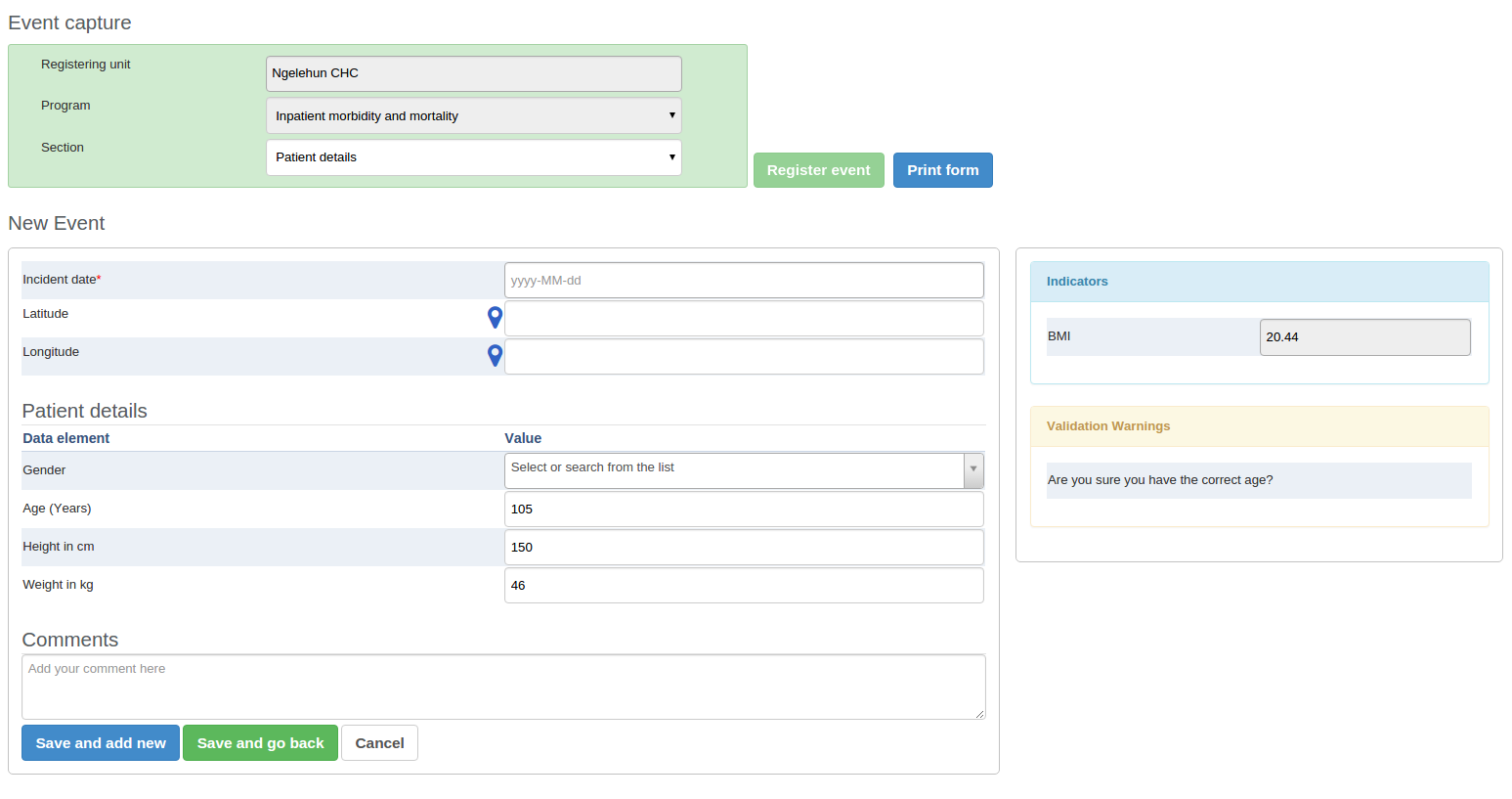The width and height of the screenshot is (1512, 799).
Task: Click the Longitude map pin icon
Action: coord(495,355)
